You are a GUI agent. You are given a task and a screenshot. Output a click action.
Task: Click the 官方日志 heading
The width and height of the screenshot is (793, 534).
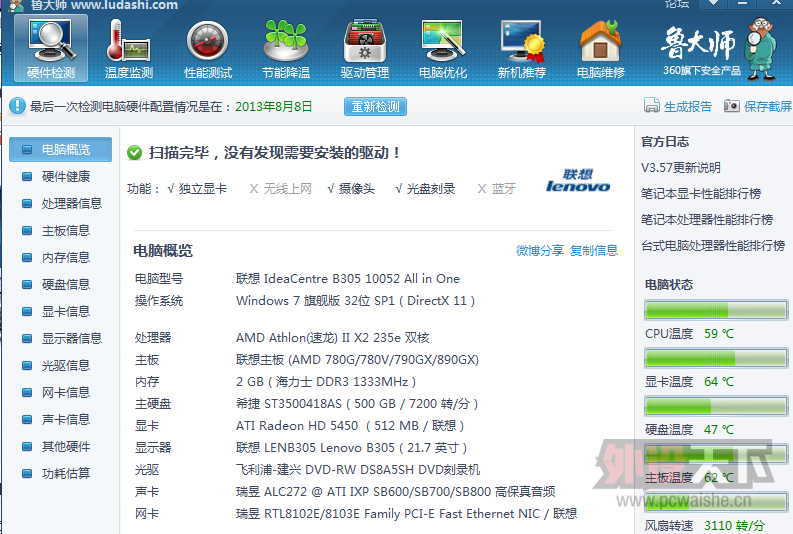(665, 142)
